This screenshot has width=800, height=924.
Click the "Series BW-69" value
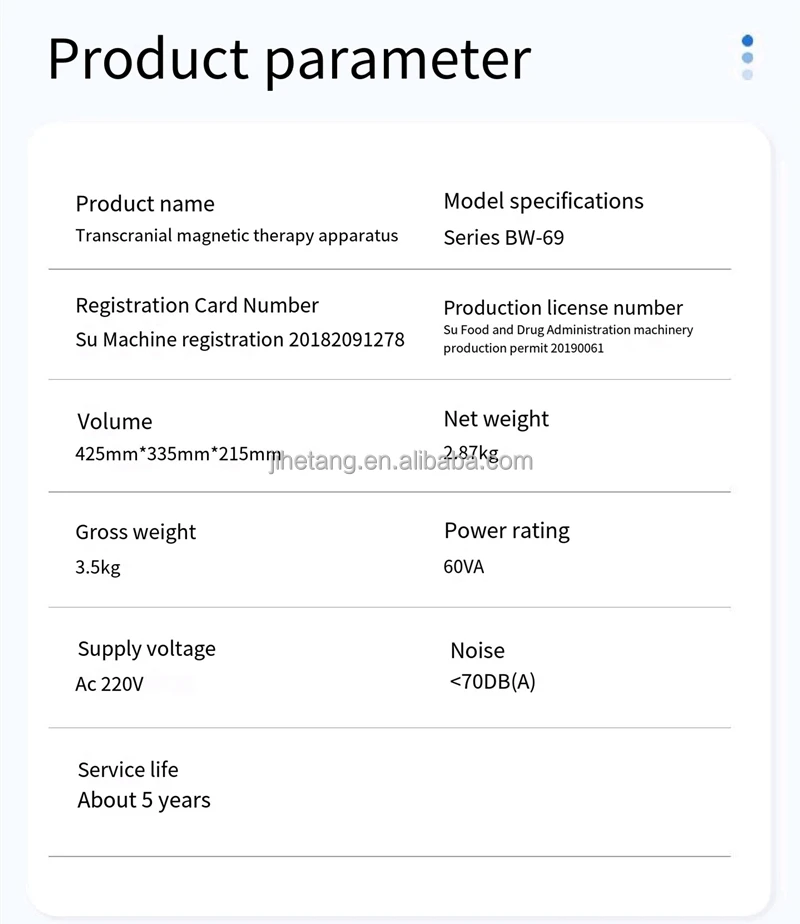[504, 238]
